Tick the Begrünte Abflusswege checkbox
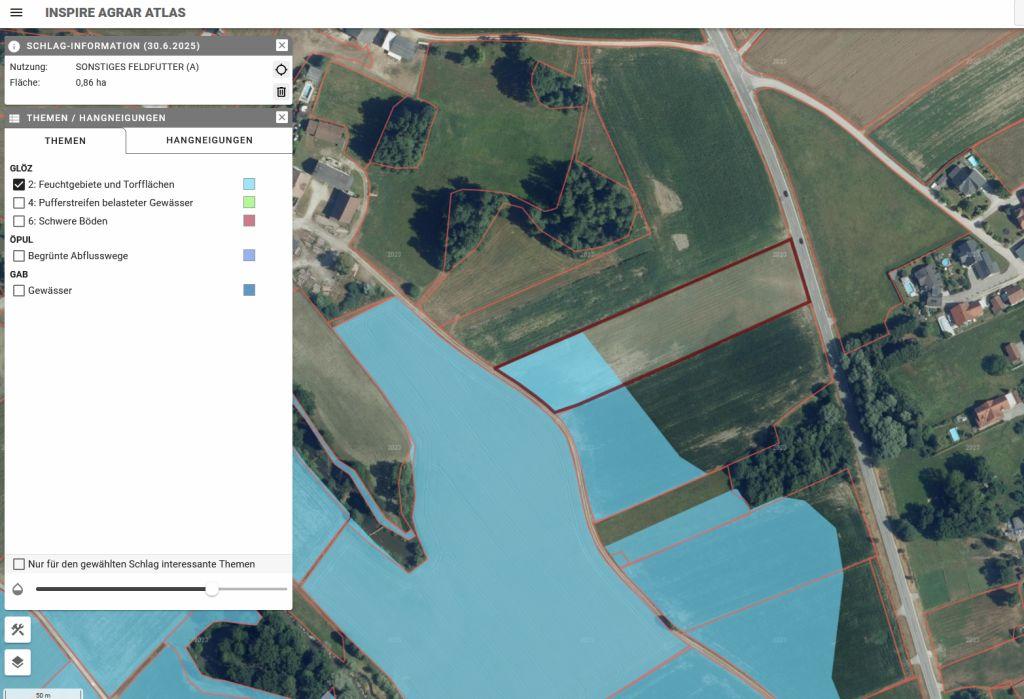This screenshot has width=1024, height=699. (19, 256)
